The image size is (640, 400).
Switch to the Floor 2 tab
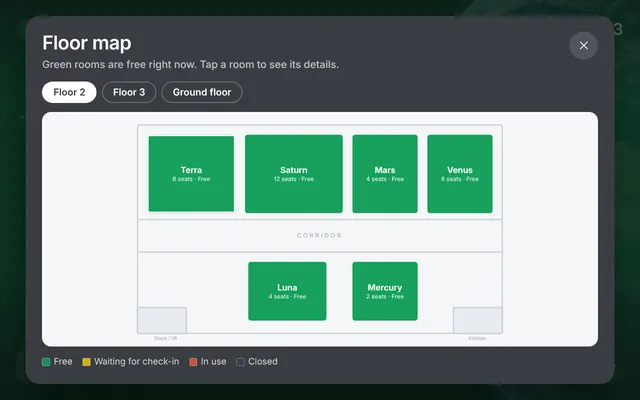(69, 92)
